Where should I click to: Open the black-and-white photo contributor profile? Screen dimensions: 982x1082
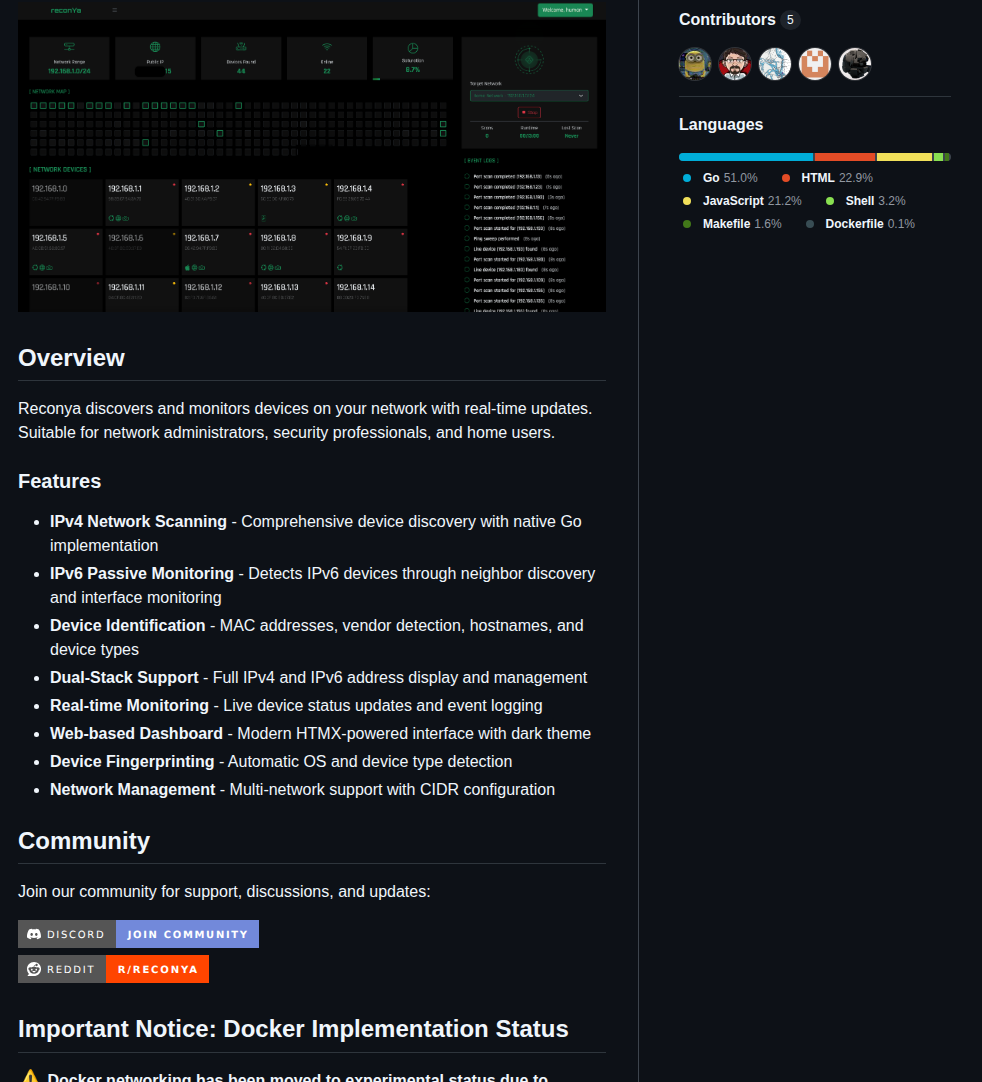tap(855, 64)
